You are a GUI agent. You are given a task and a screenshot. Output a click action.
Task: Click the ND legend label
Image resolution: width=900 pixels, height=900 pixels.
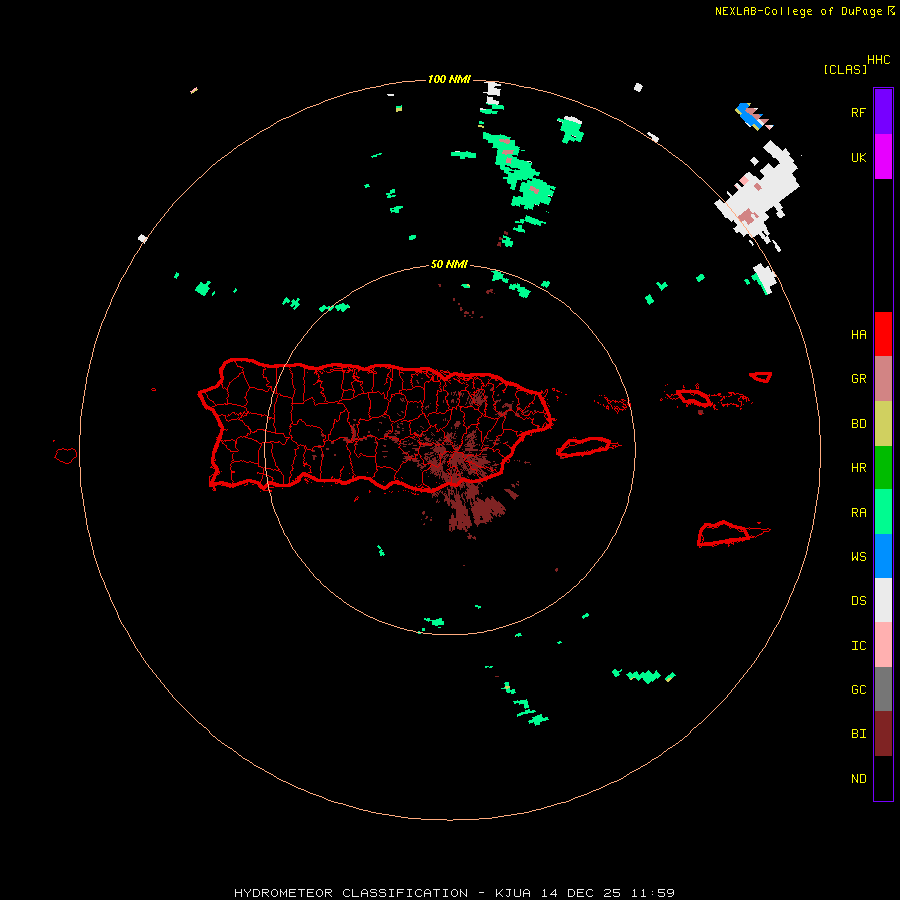858,779
